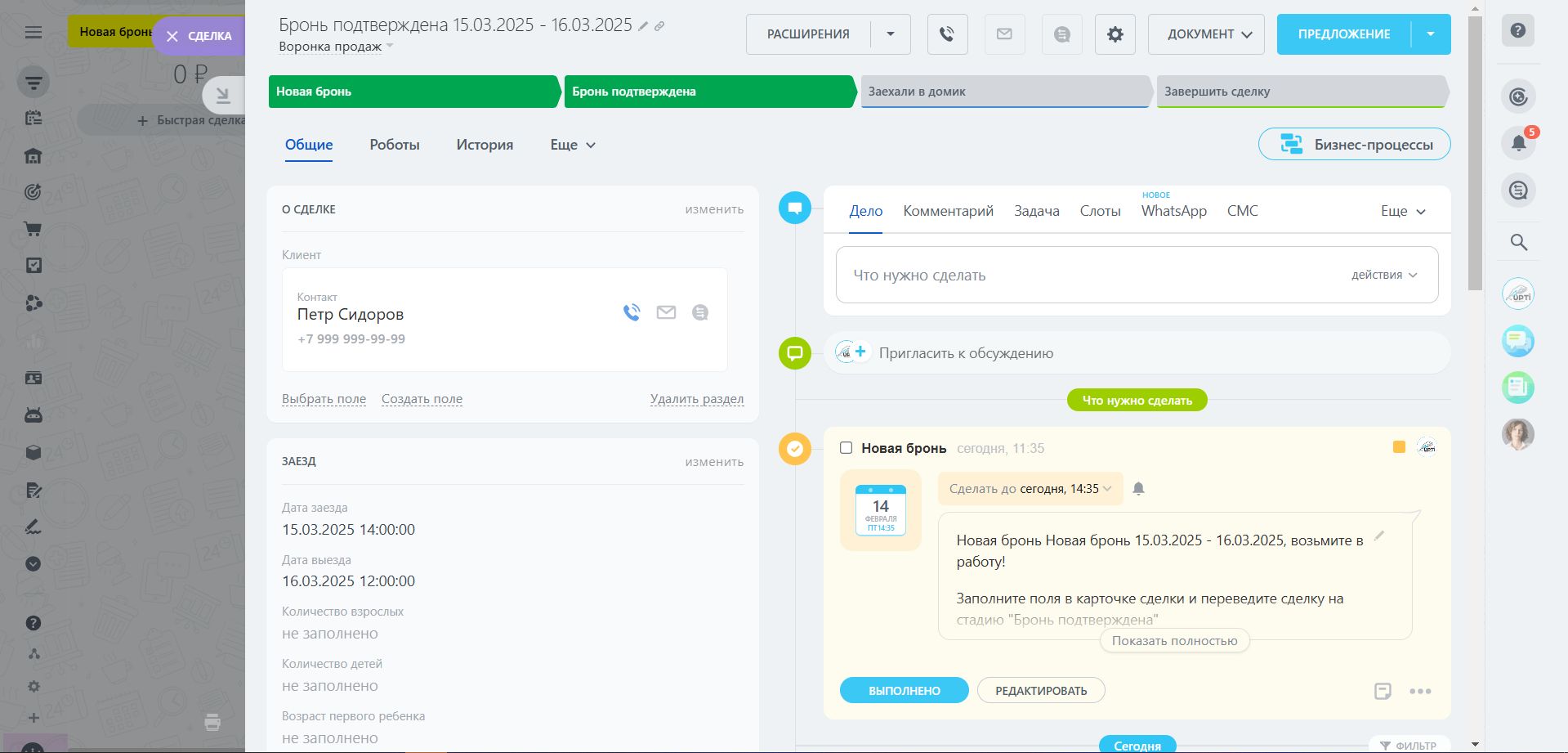Click the phone call icon in top toolbar
The width and height of the screenshot is (1568, 753).
click(947, 34)
